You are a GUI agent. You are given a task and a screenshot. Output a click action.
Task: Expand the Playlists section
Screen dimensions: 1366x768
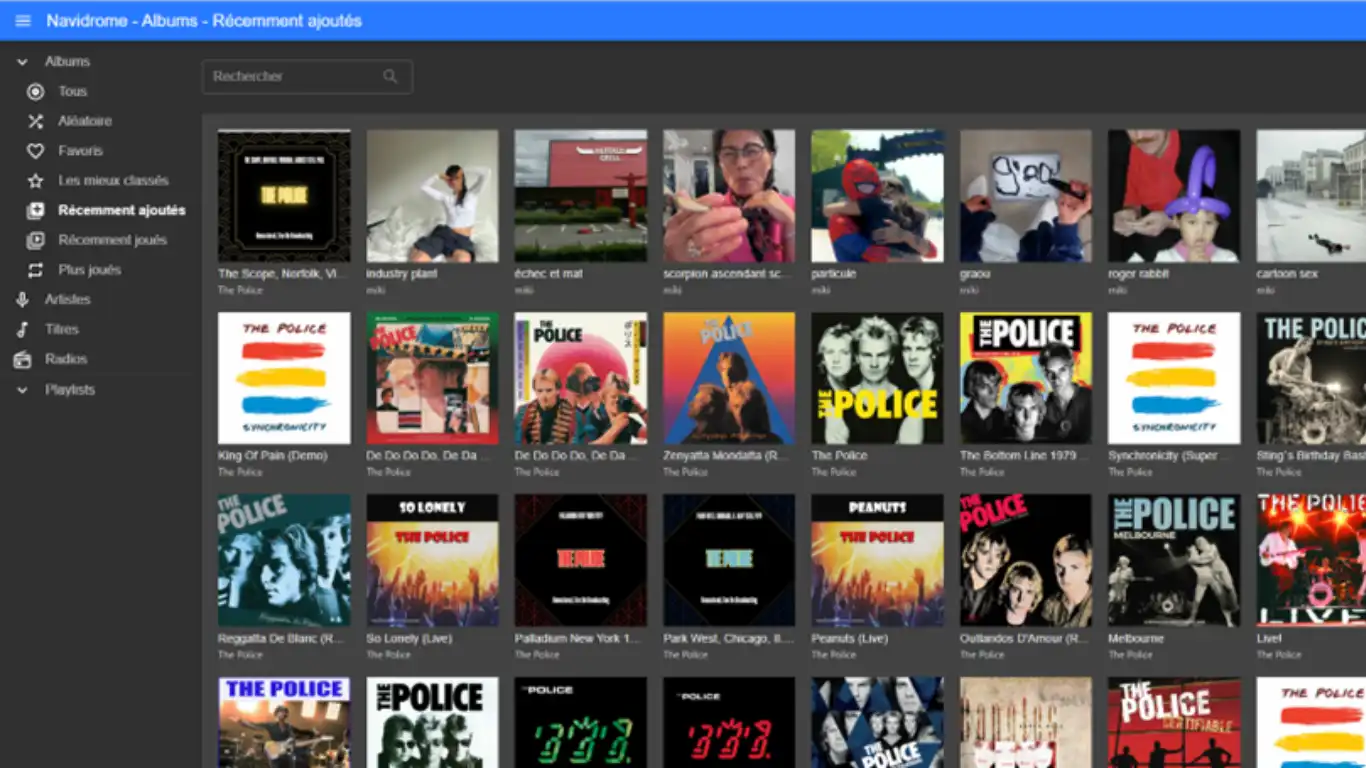[22, 389]
